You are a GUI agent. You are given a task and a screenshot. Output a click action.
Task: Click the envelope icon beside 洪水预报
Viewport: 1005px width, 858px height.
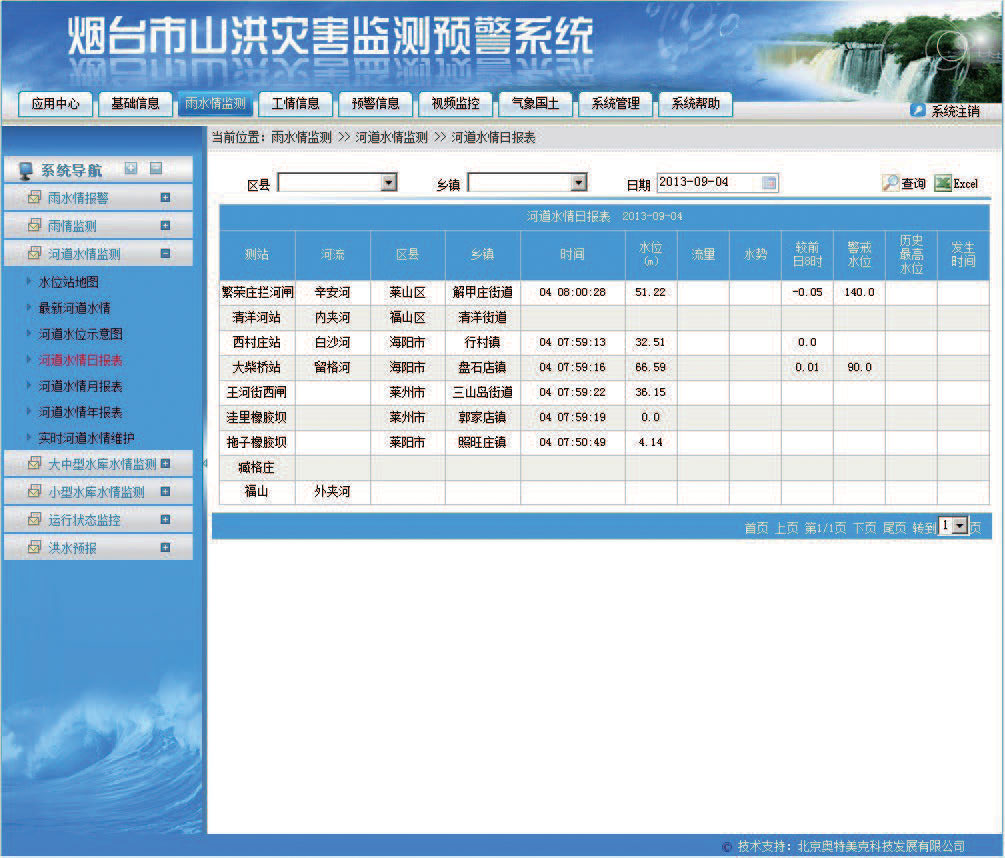click(34, 546)
